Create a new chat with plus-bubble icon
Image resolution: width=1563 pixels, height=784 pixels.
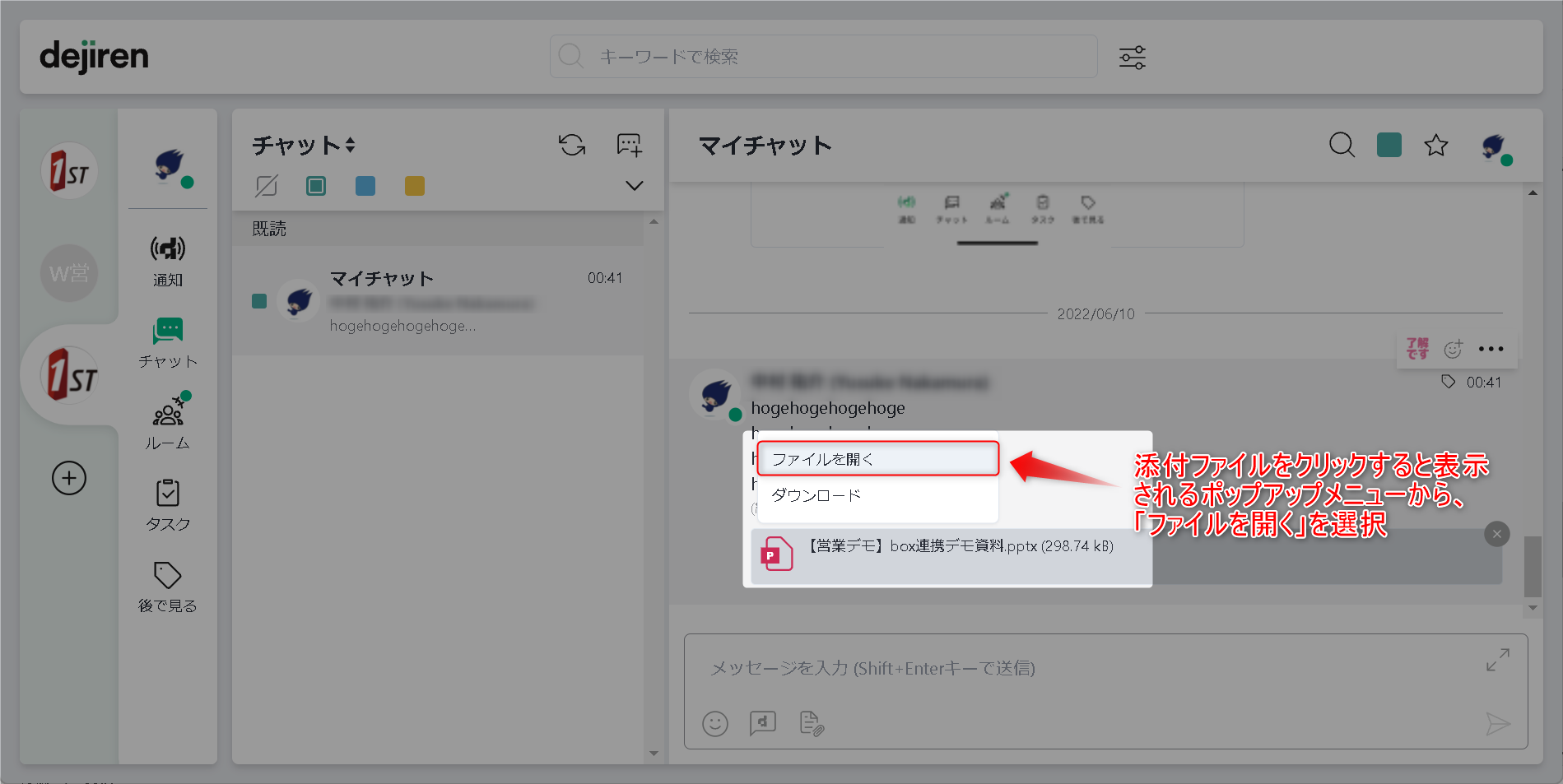630,146
